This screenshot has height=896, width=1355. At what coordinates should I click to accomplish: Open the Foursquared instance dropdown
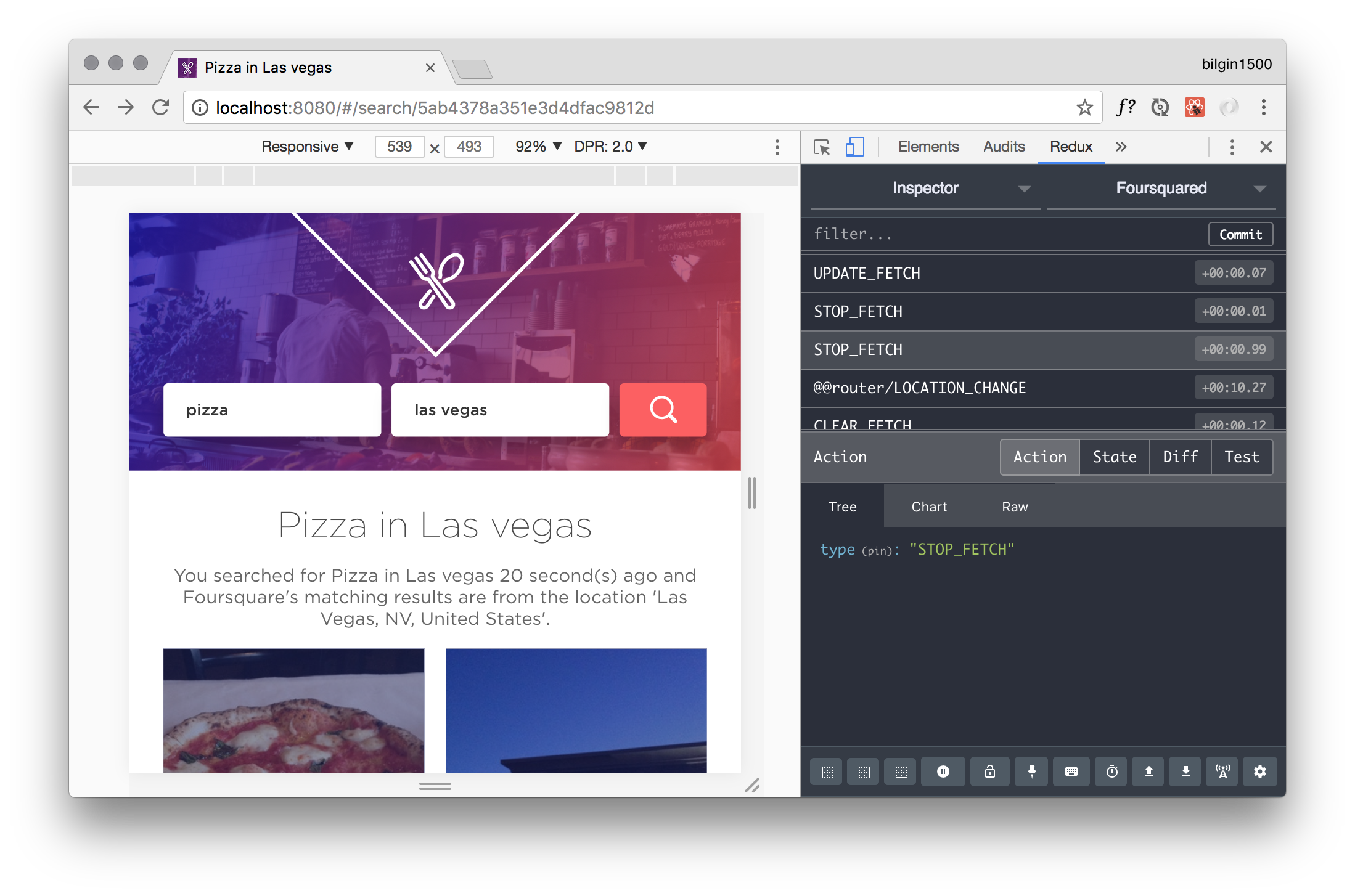pos(1161,188)
